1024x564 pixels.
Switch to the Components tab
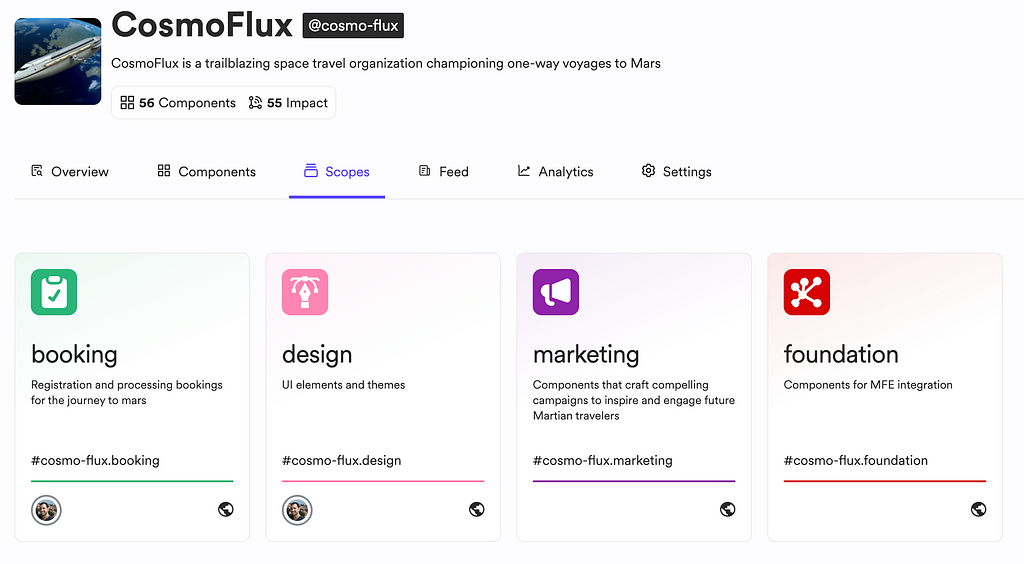pyautogui.click(x=206, y=172)
